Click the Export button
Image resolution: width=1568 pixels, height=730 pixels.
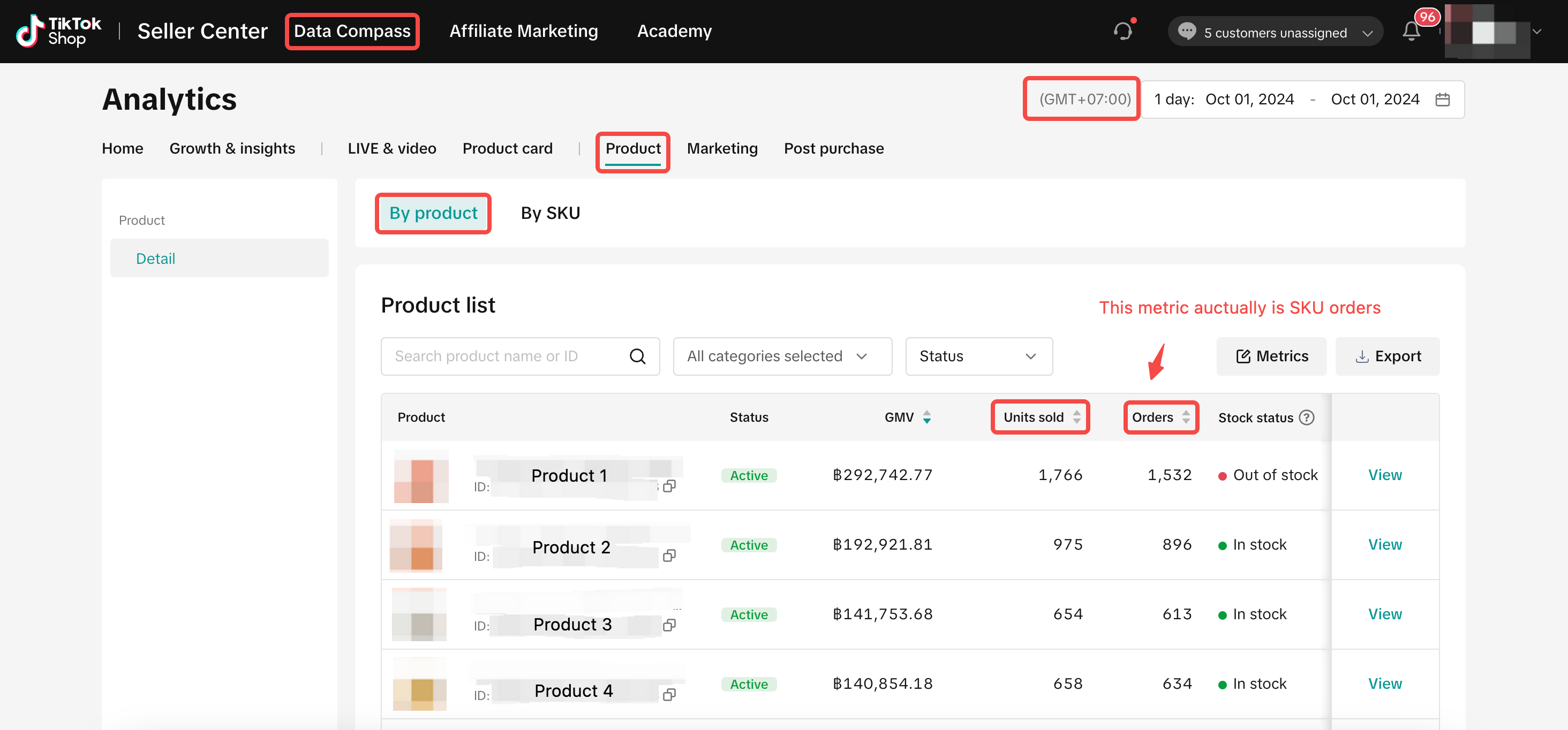(x=1387, y=356)
